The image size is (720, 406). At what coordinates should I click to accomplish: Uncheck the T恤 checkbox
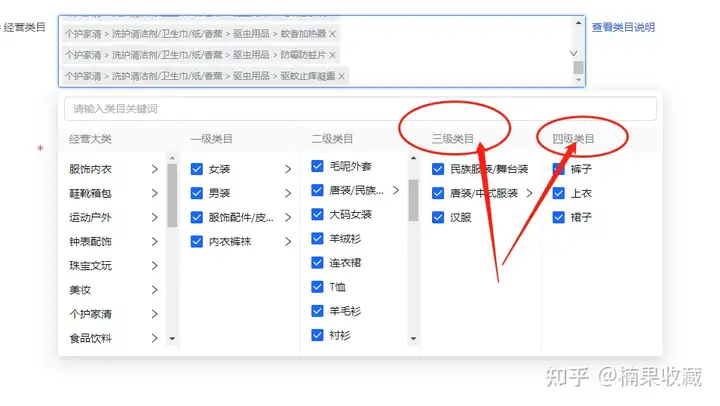coord(317,287)
